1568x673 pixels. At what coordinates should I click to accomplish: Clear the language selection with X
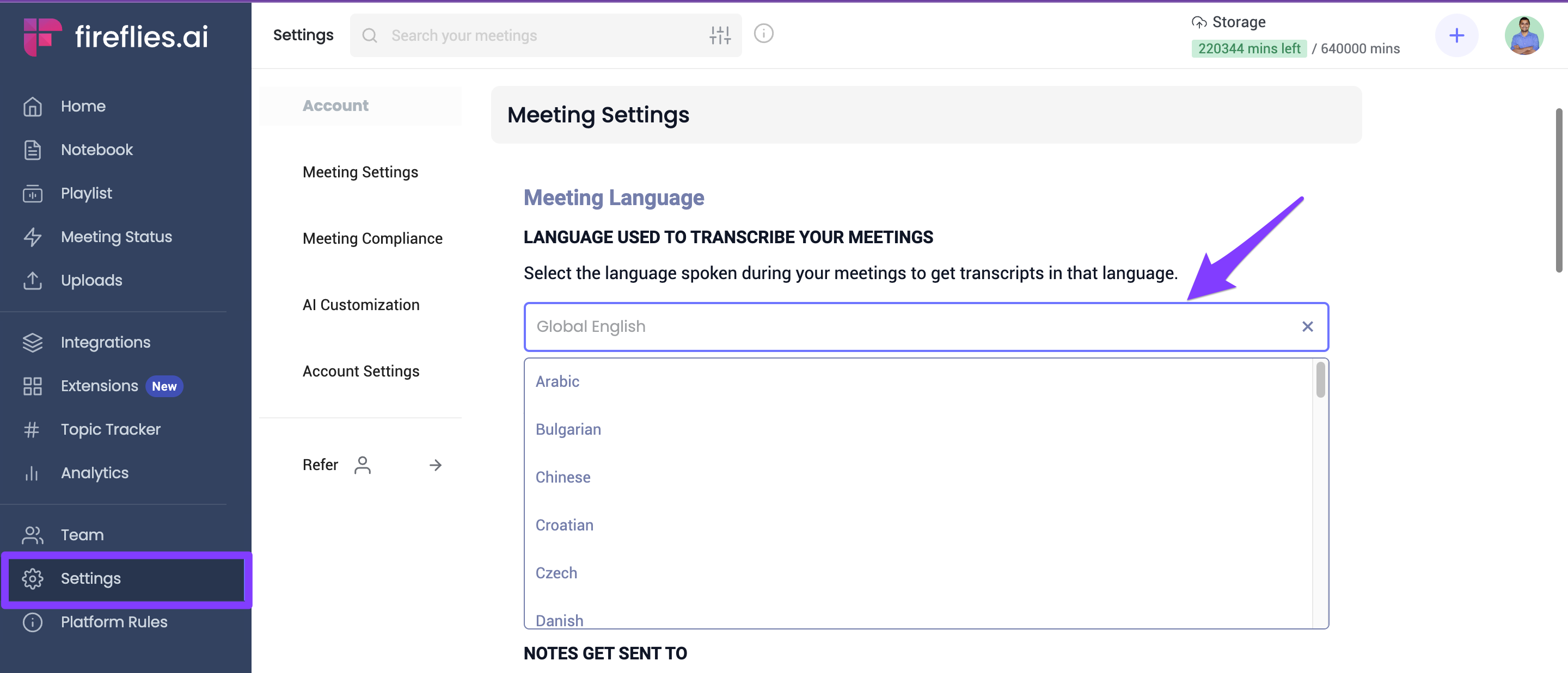click(x=1307, y=327)
